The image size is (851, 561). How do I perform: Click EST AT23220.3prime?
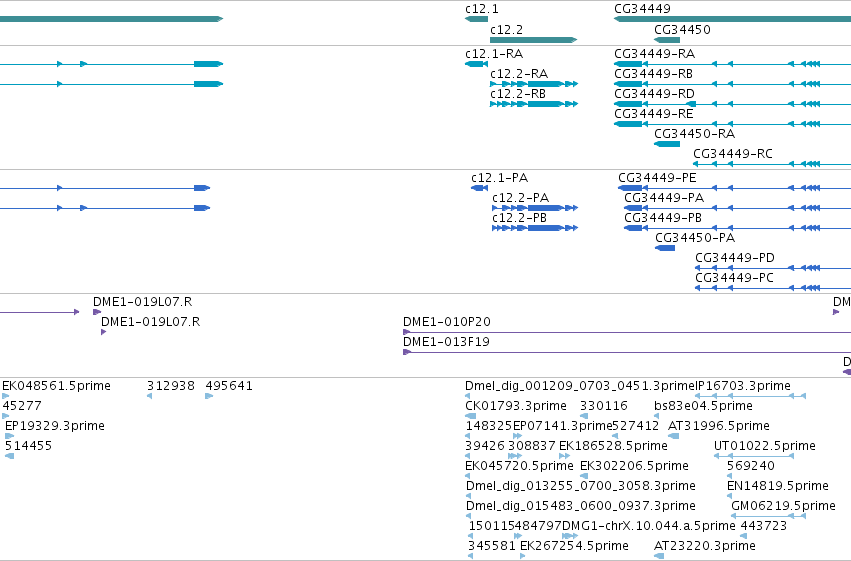[705, 547]
